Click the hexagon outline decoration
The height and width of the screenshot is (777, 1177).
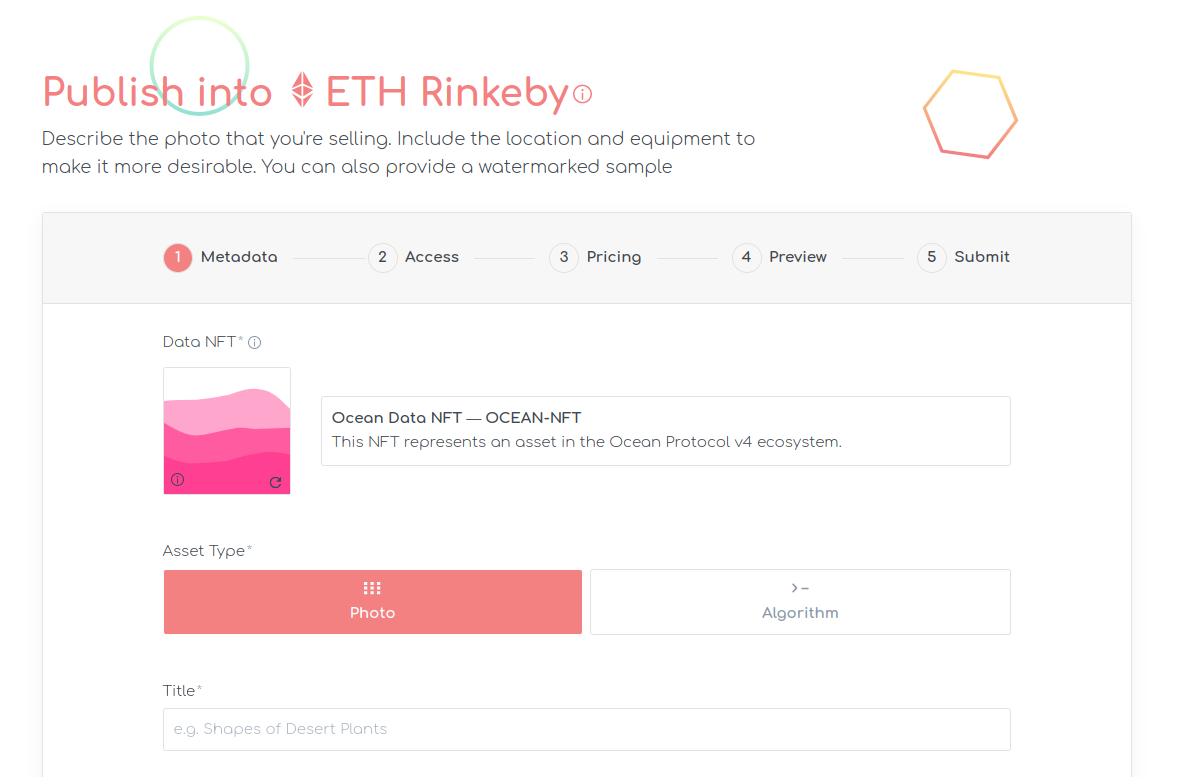coord(971,114)
